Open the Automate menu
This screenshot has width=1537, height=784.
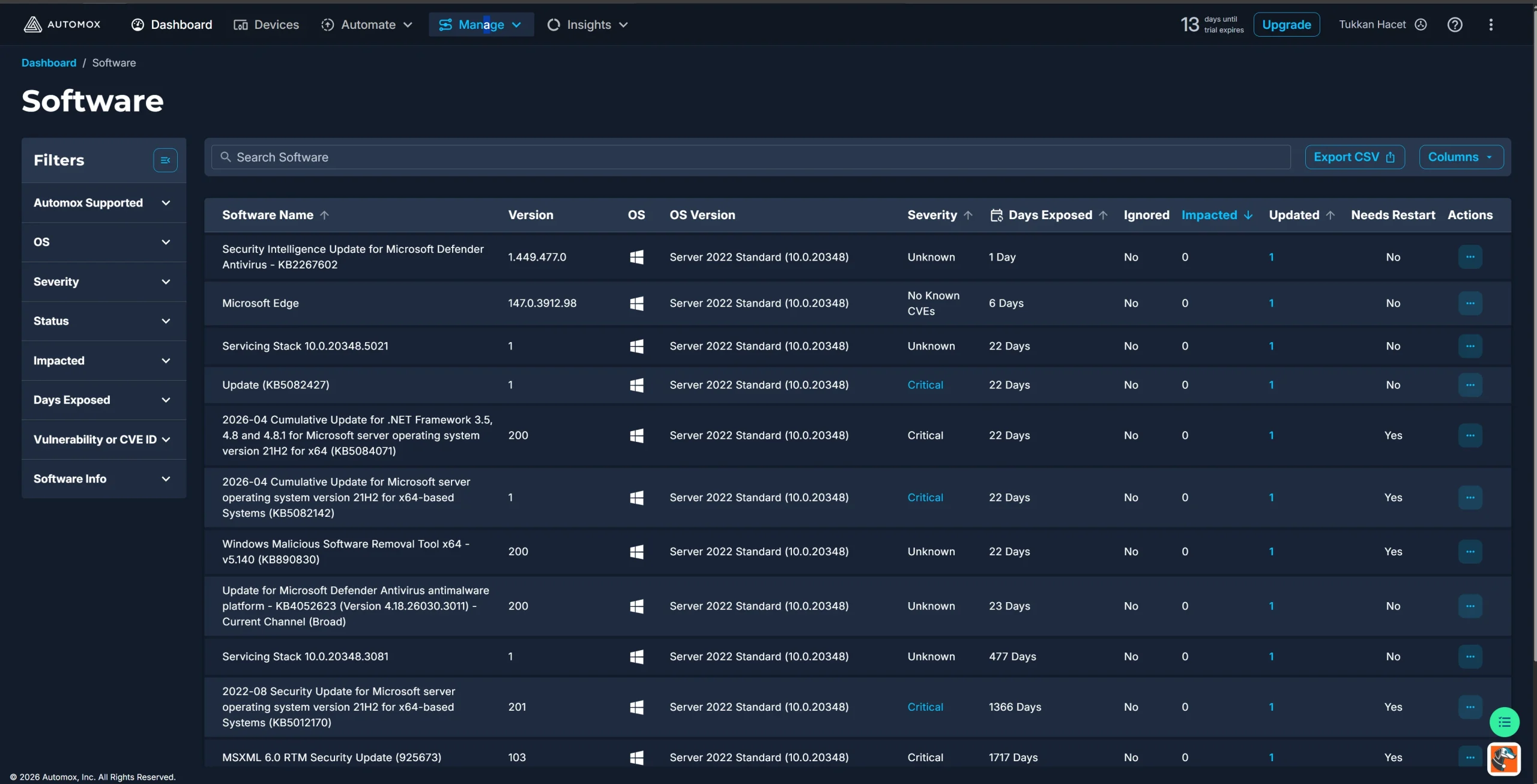[x=367, y=25]
